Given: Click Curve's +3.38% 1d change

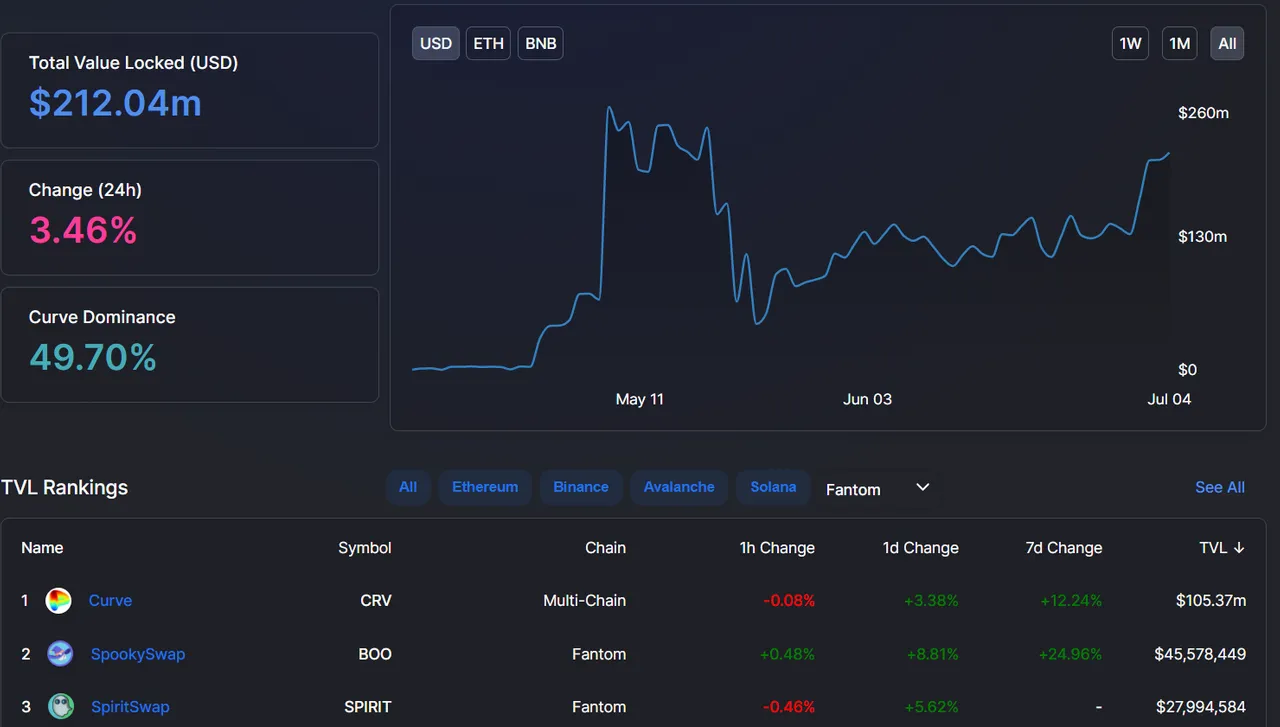Looking at the screenshot, I should (931, 601).
